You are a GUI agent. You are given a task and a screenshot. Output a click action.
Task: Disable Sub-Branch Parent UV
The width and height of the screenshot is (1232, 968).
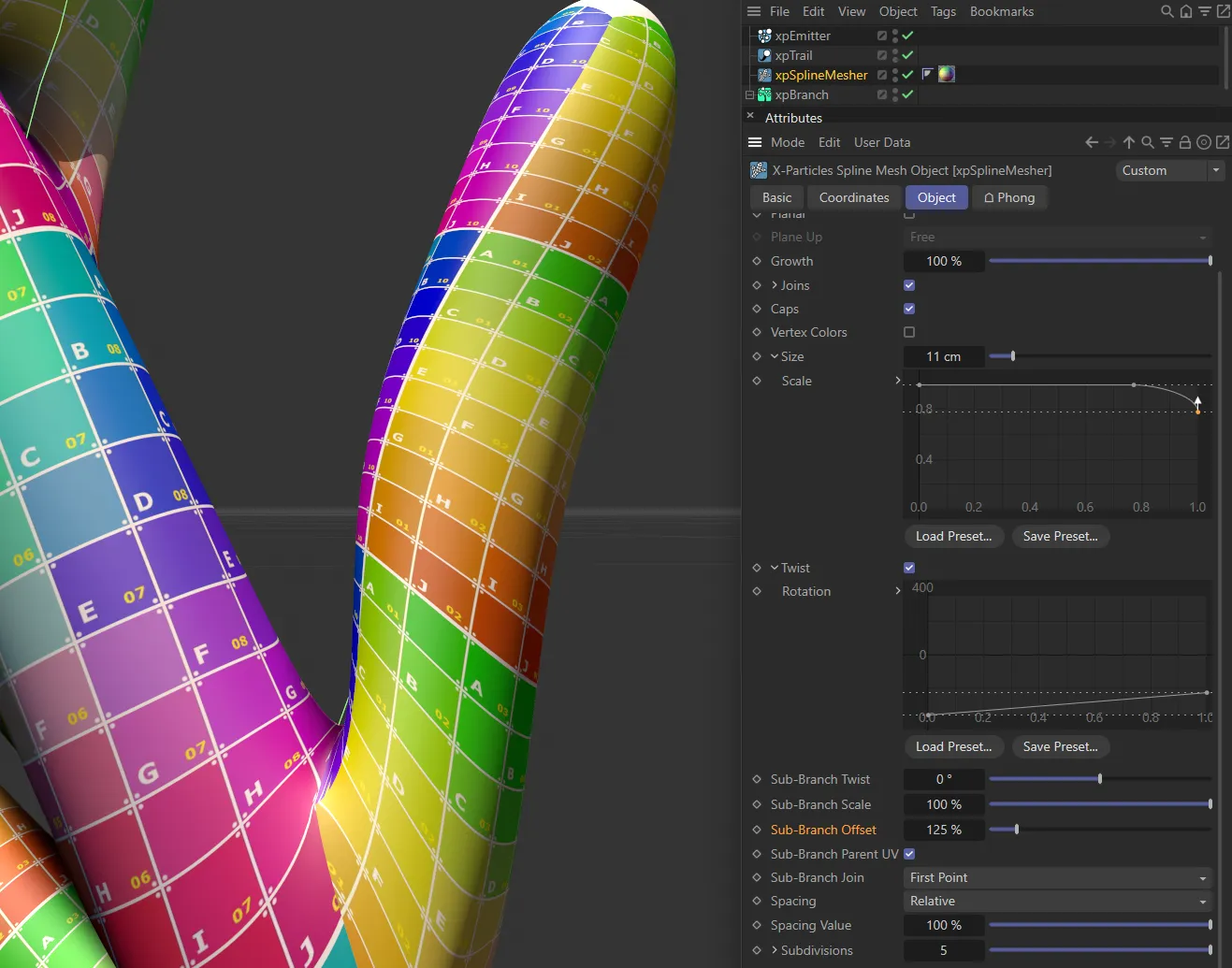coord(908,854)
